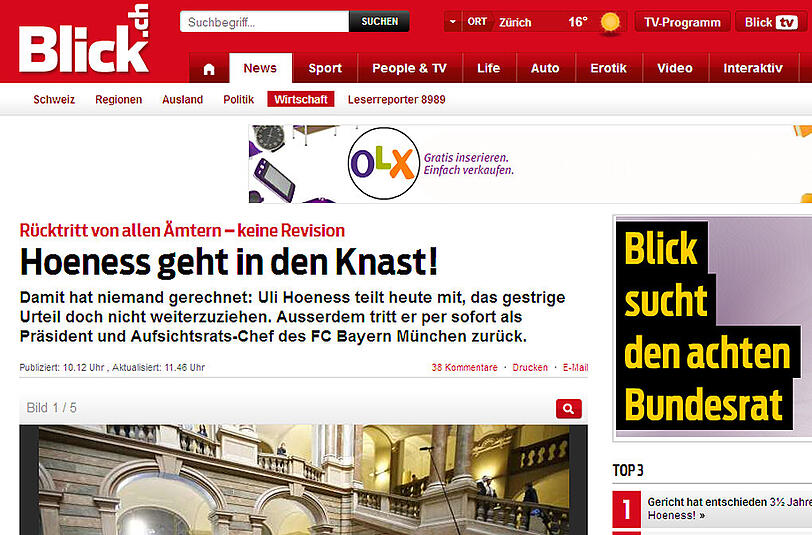
Task: Open the gallery magnifier zoom button
Action: click(x=569, y=409)
